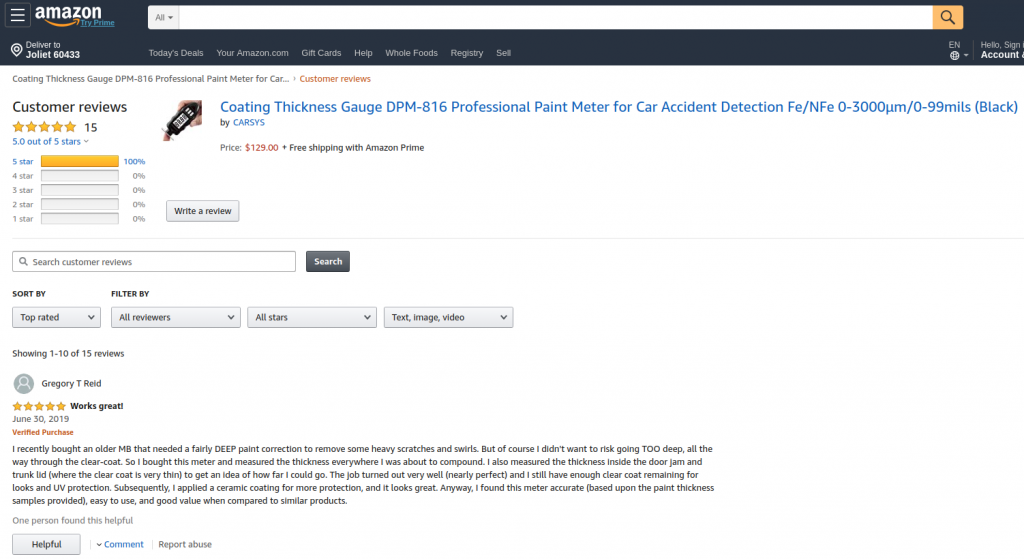
Task: Click the Search reviews button
Action: 328,261
